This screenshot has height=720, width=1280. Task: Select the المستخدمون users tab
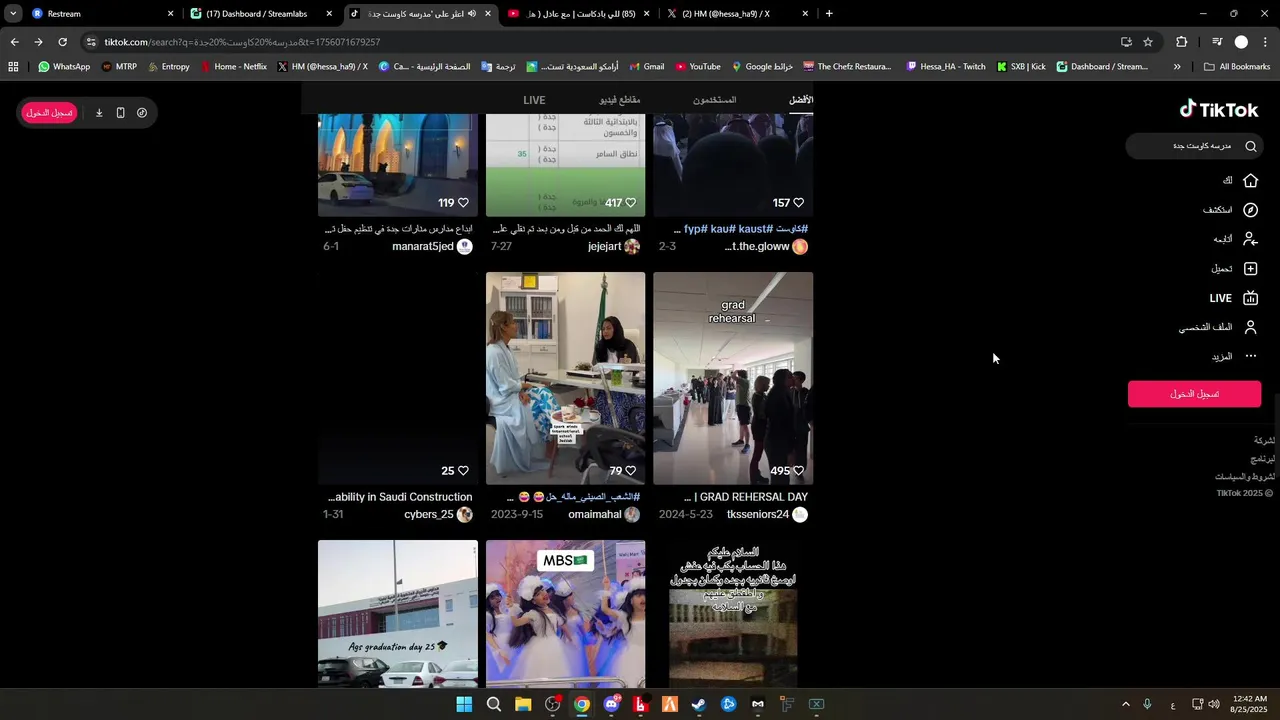pos(715,100)
